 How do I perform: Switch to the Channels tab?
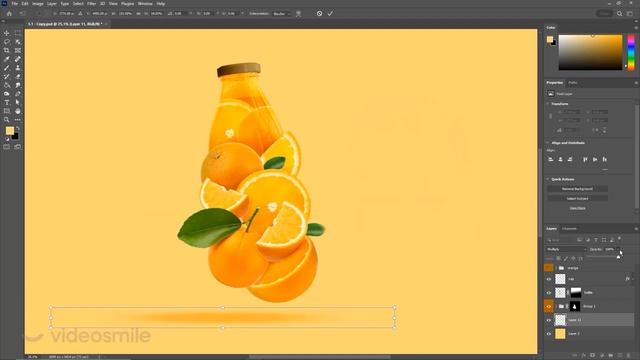(569, 229)
